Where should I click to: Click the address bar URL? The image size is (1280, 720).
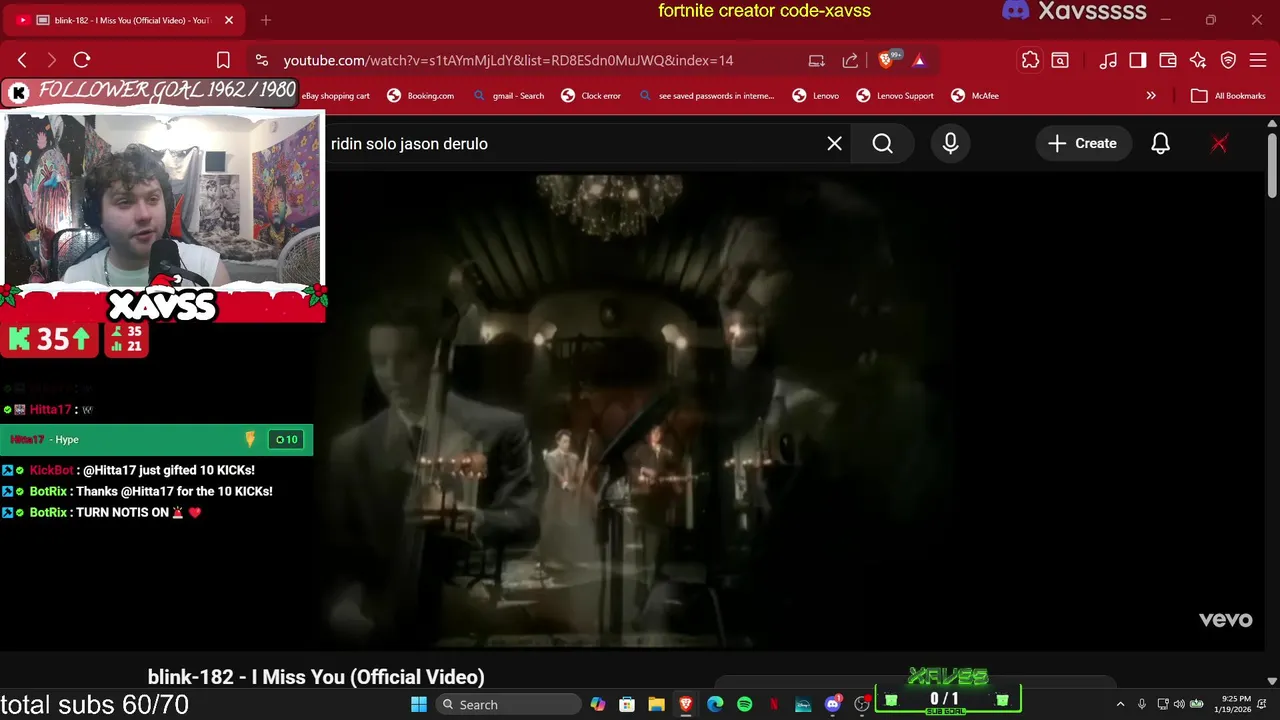tap(508, 60)
